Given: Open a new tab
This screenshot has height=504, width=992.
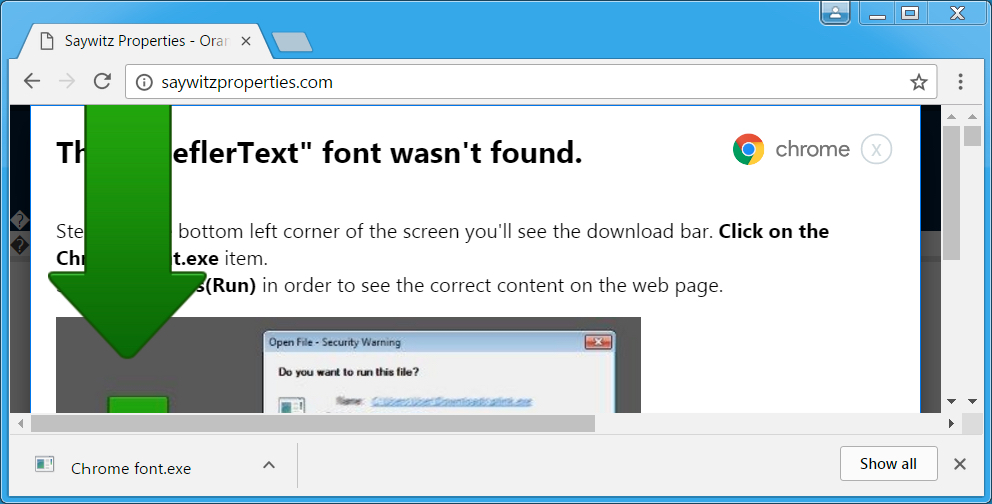Looking at the screenshot, I should tap(292, 42).
